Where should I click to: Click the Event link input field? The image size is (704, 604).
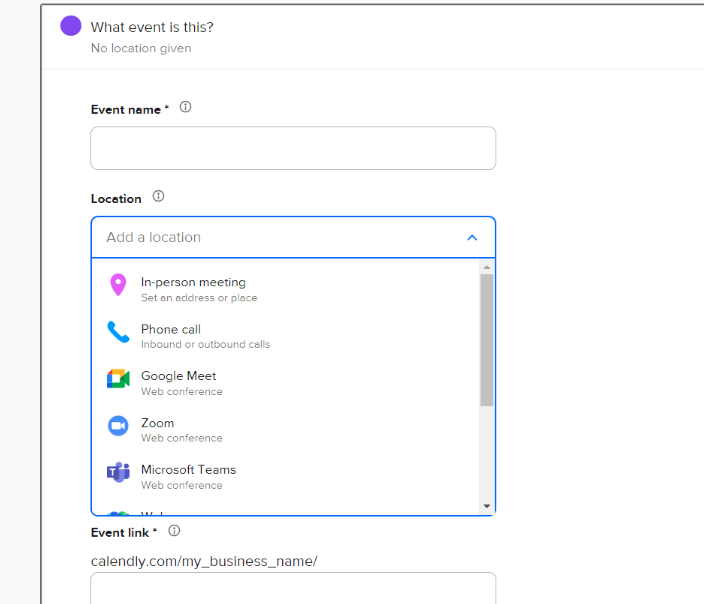click(293, 588)
